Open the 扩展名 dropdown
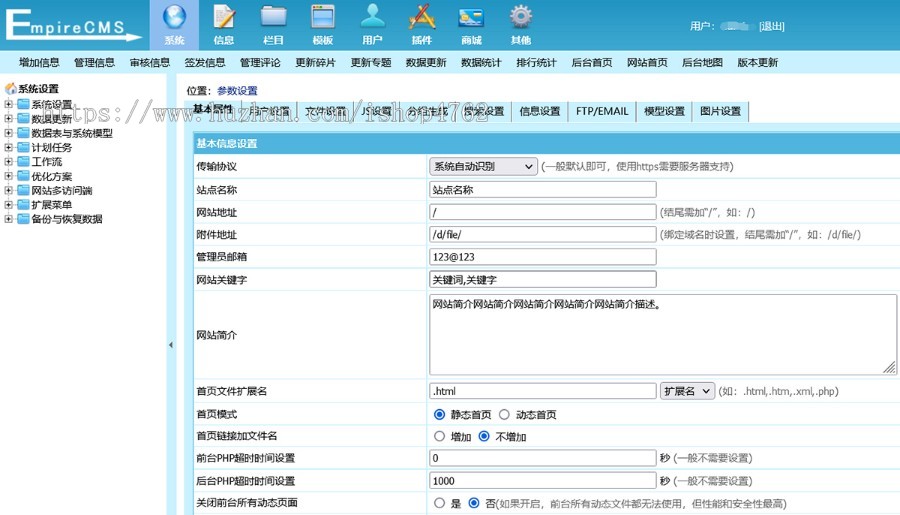 [687, 391]
